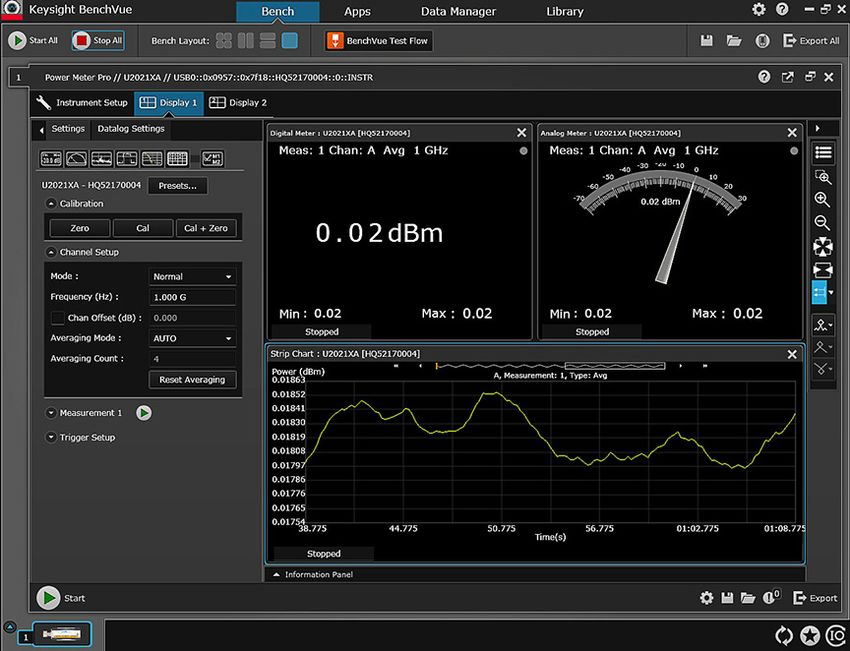Choose the two-column bench layout

point(246,41)
